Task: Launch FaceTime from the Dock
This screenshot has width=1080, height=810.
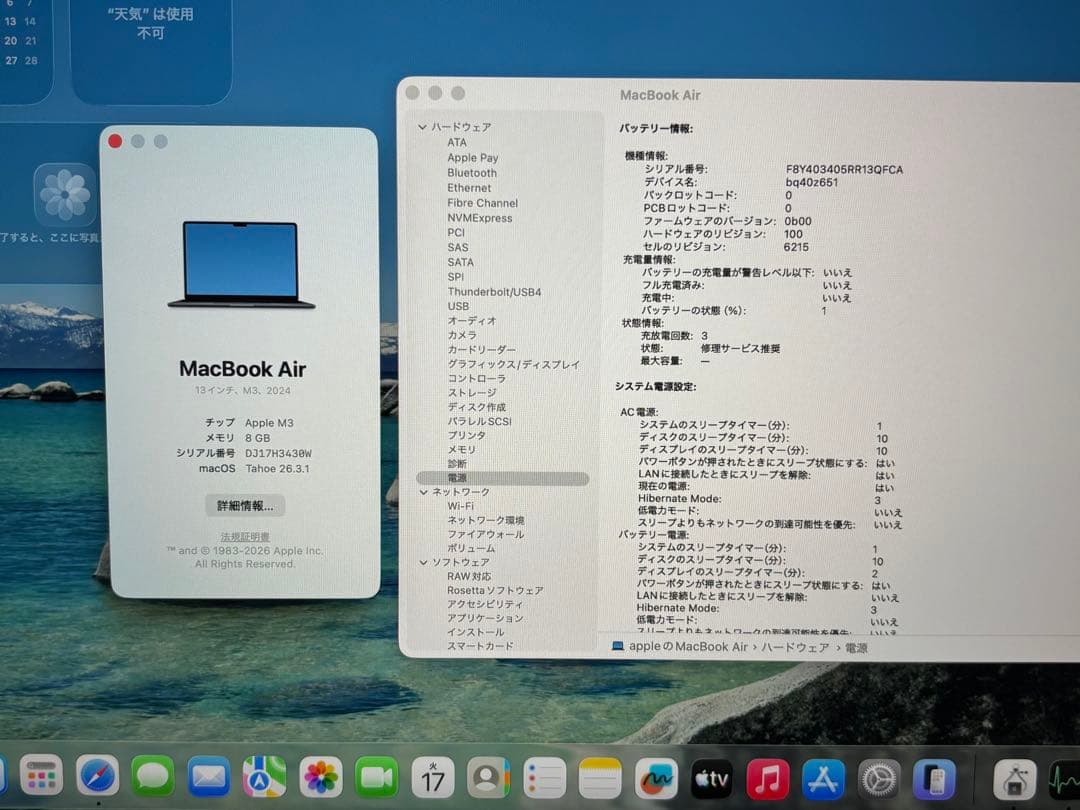Action: click(x=376, y=778)
